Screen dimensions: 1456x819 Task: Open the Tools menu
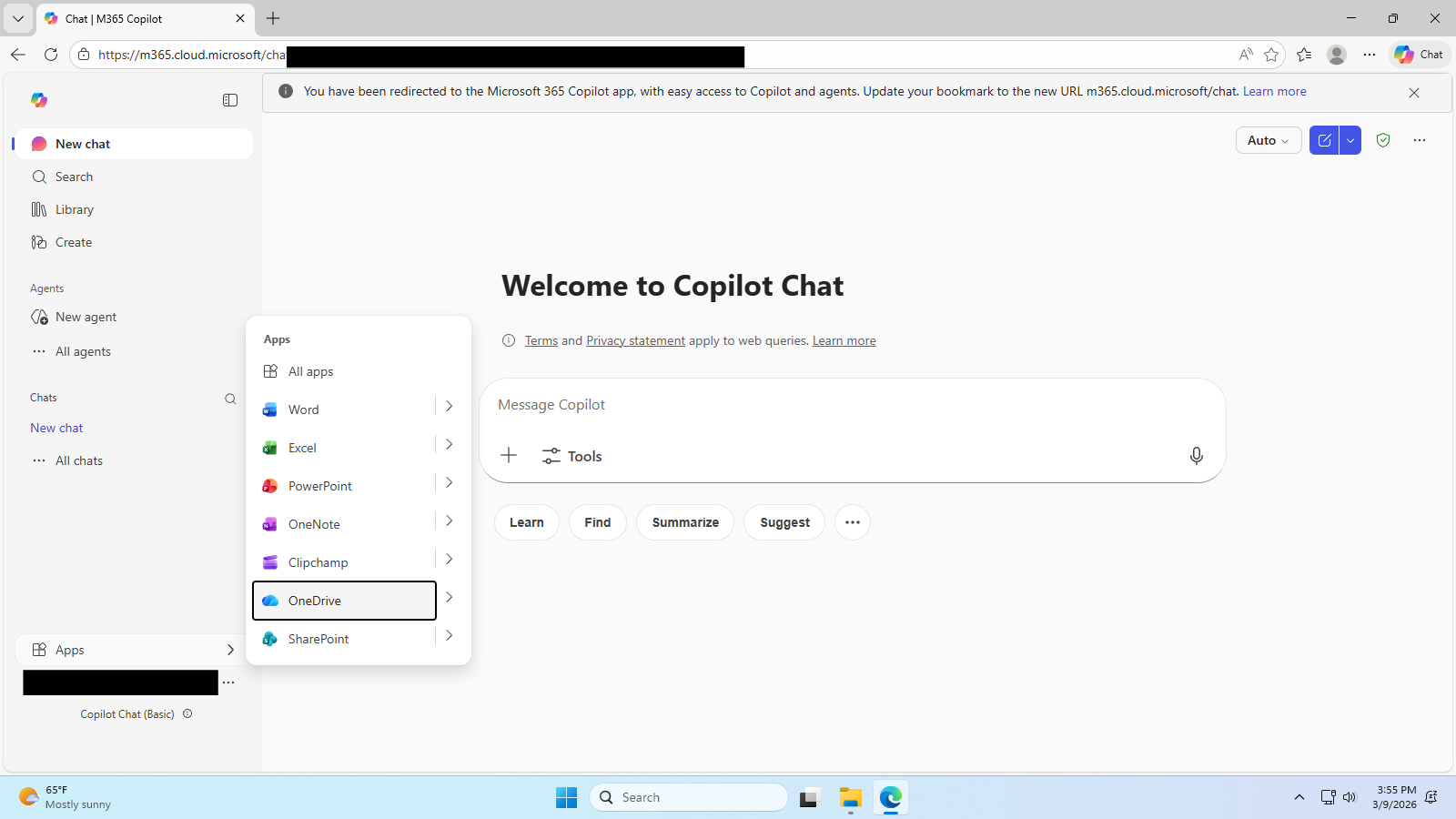(x=571, y=456)
